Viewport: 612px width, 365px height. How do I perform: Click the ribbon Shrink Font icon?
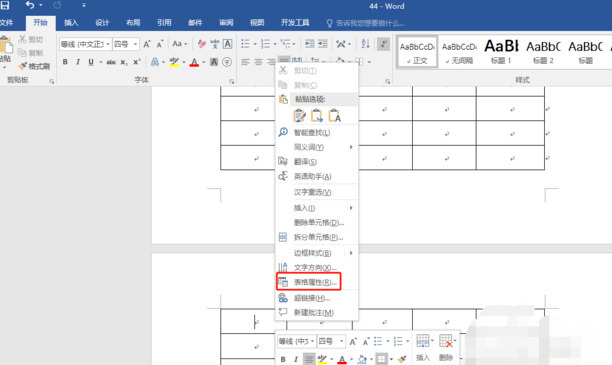coord(160,44)
